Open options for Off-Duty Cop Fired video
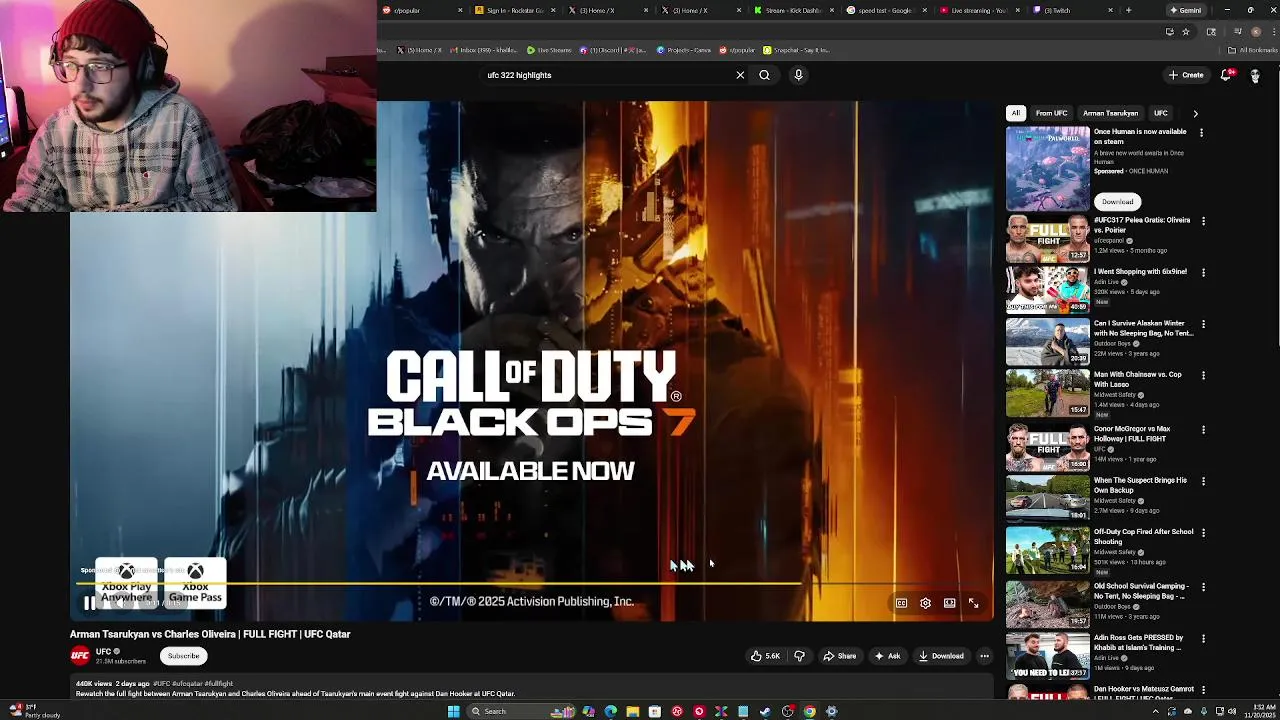This screenshot has width=1280, height=720. 1203,533
